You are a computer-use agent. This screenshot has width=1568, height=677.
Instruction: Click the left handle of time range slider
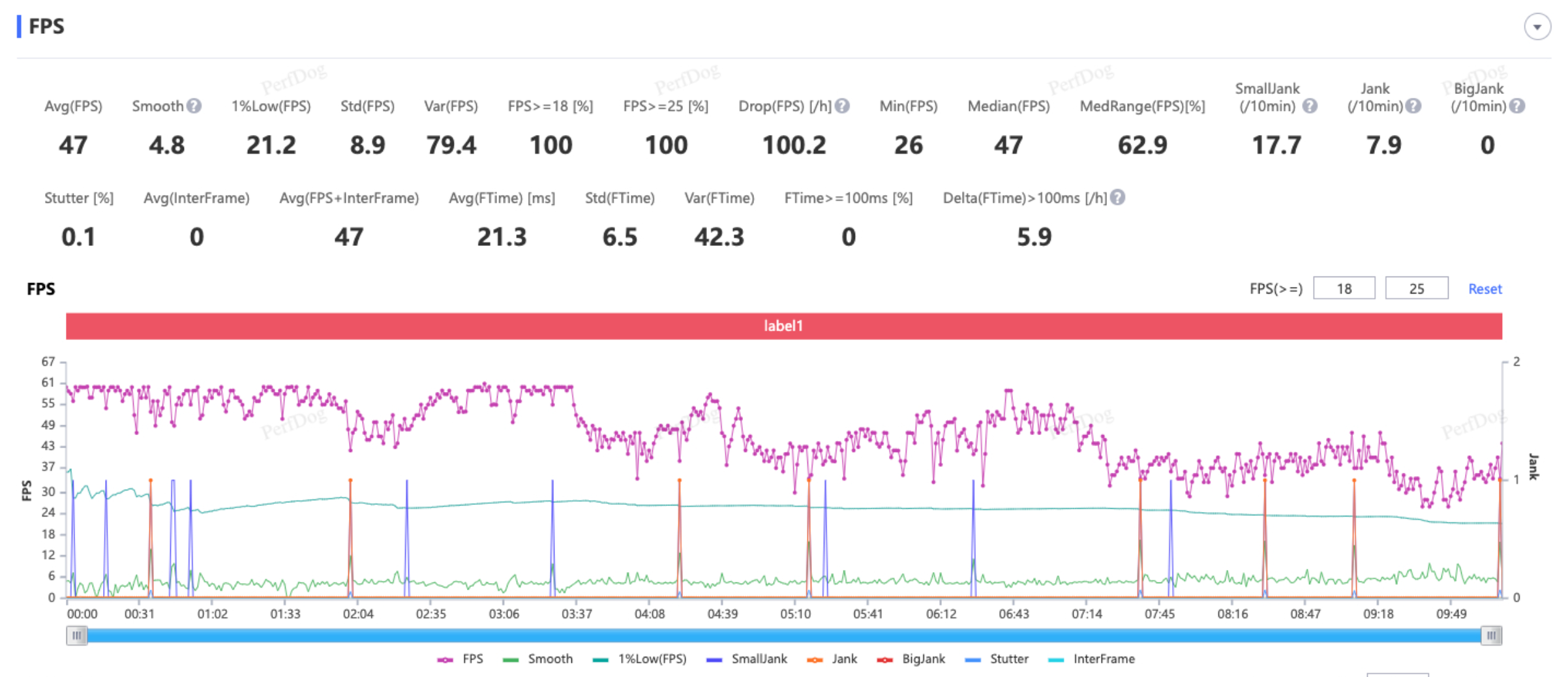click(77, 635)
